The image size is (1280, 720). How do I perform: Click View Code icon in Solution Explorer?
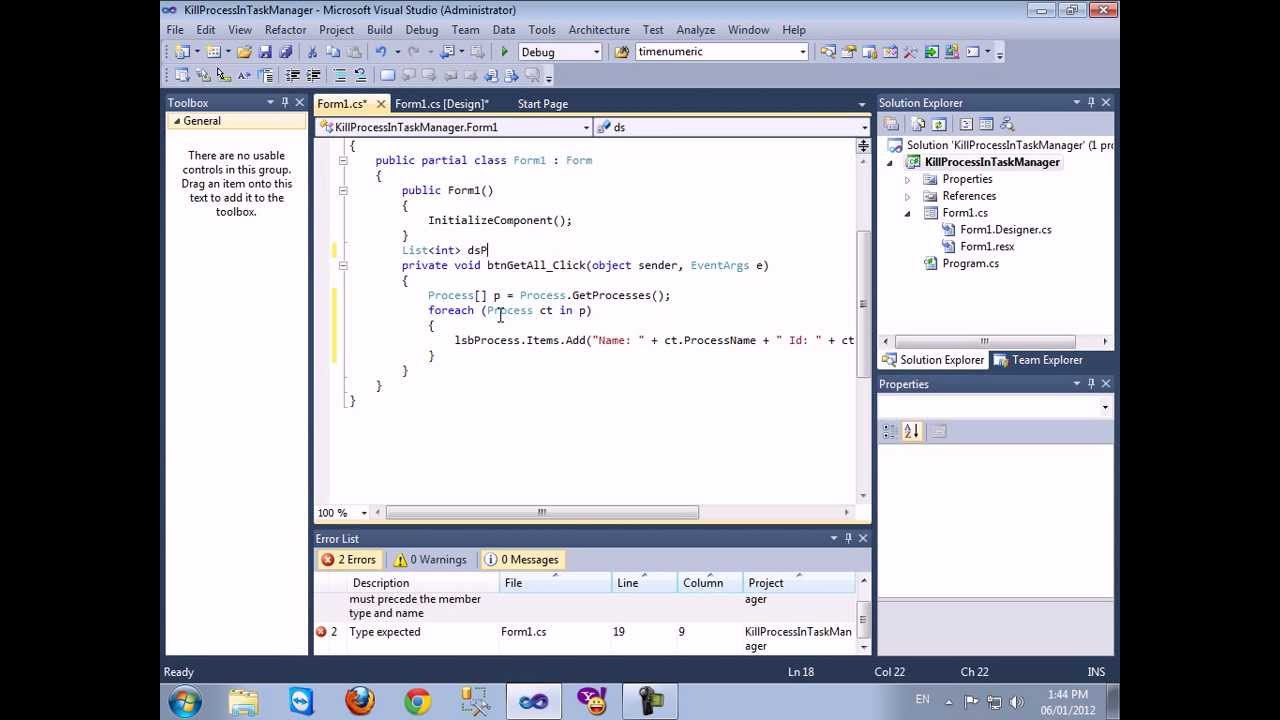click(x=966, y=124)
